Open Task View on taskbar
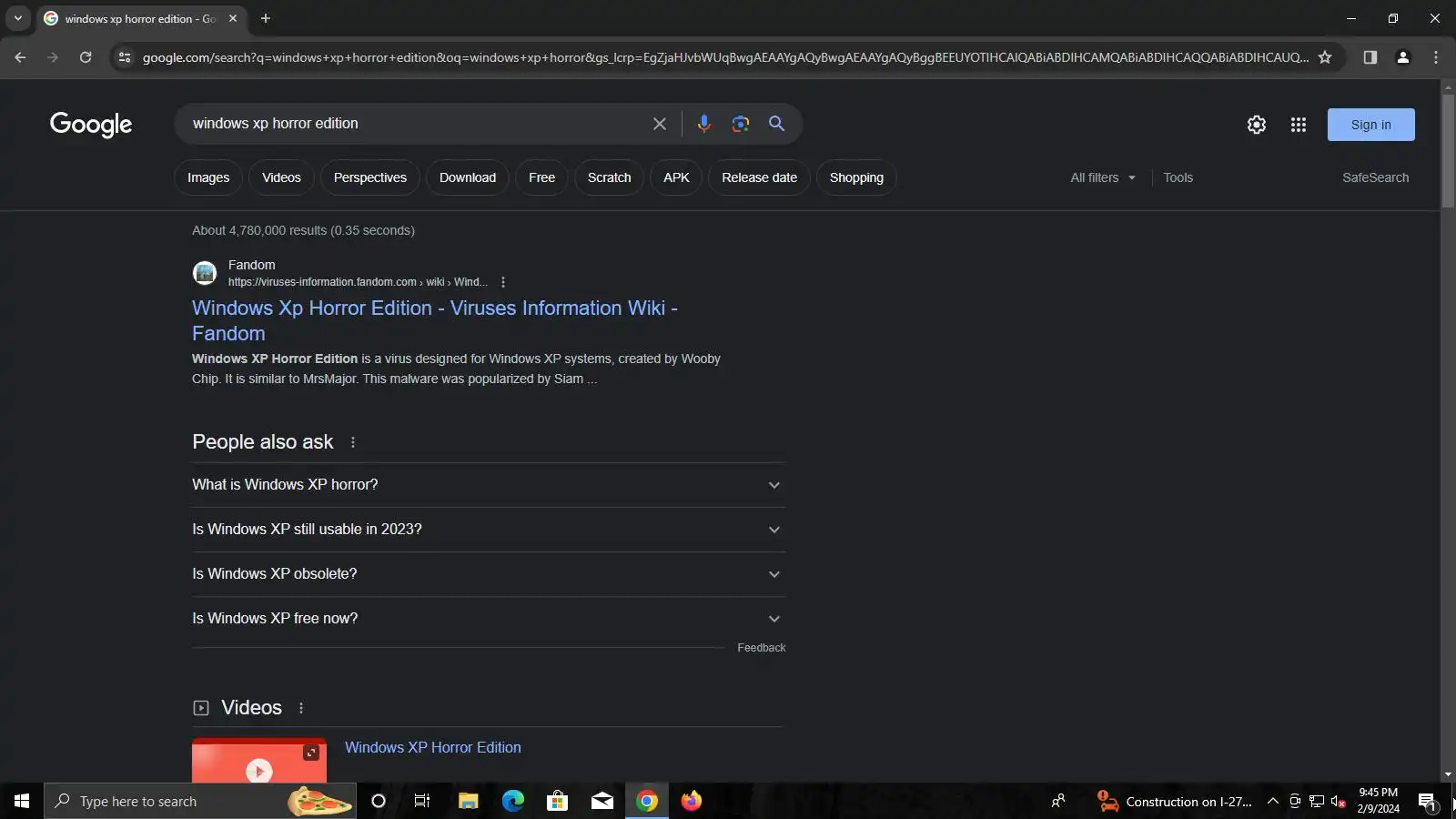This screenshot has width=1456, height=819. click(x=422, y=801)
